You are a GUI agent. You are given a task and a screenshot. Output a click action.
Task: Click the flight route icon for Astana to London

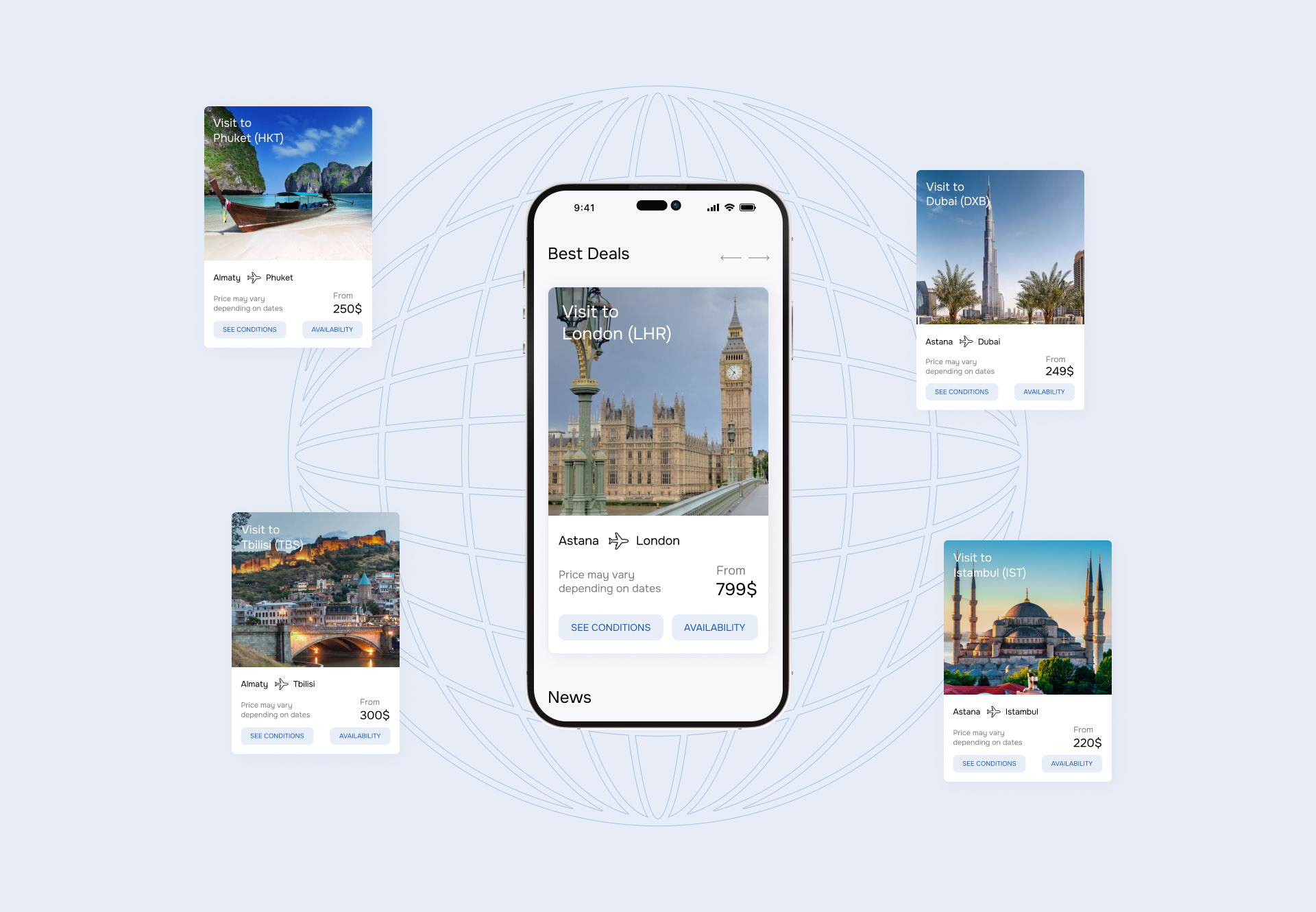point(618,540)
